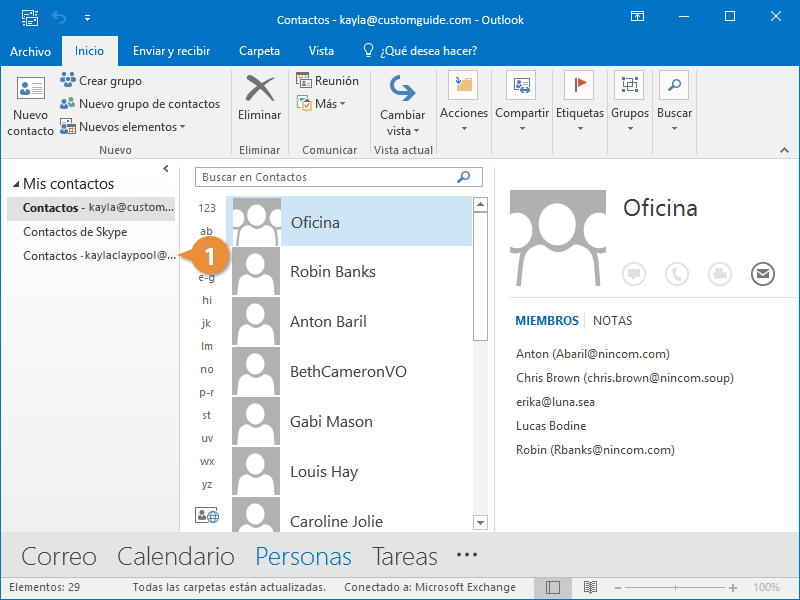Switch to the NOTAS tab

612,321
